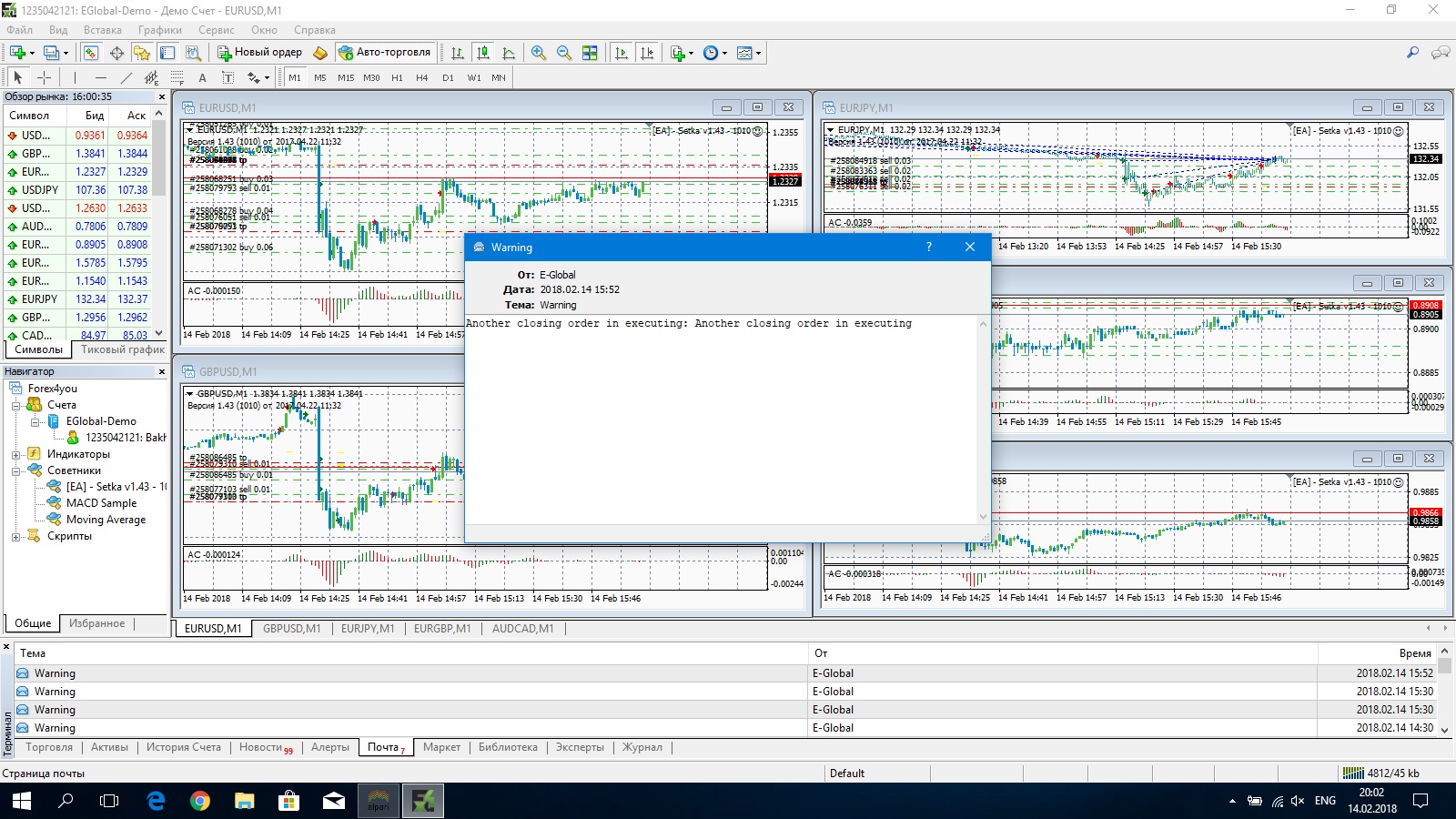Select the trendline drawing tool
The width and height of the screenshot is (1456, 819).
pos(126,77)
